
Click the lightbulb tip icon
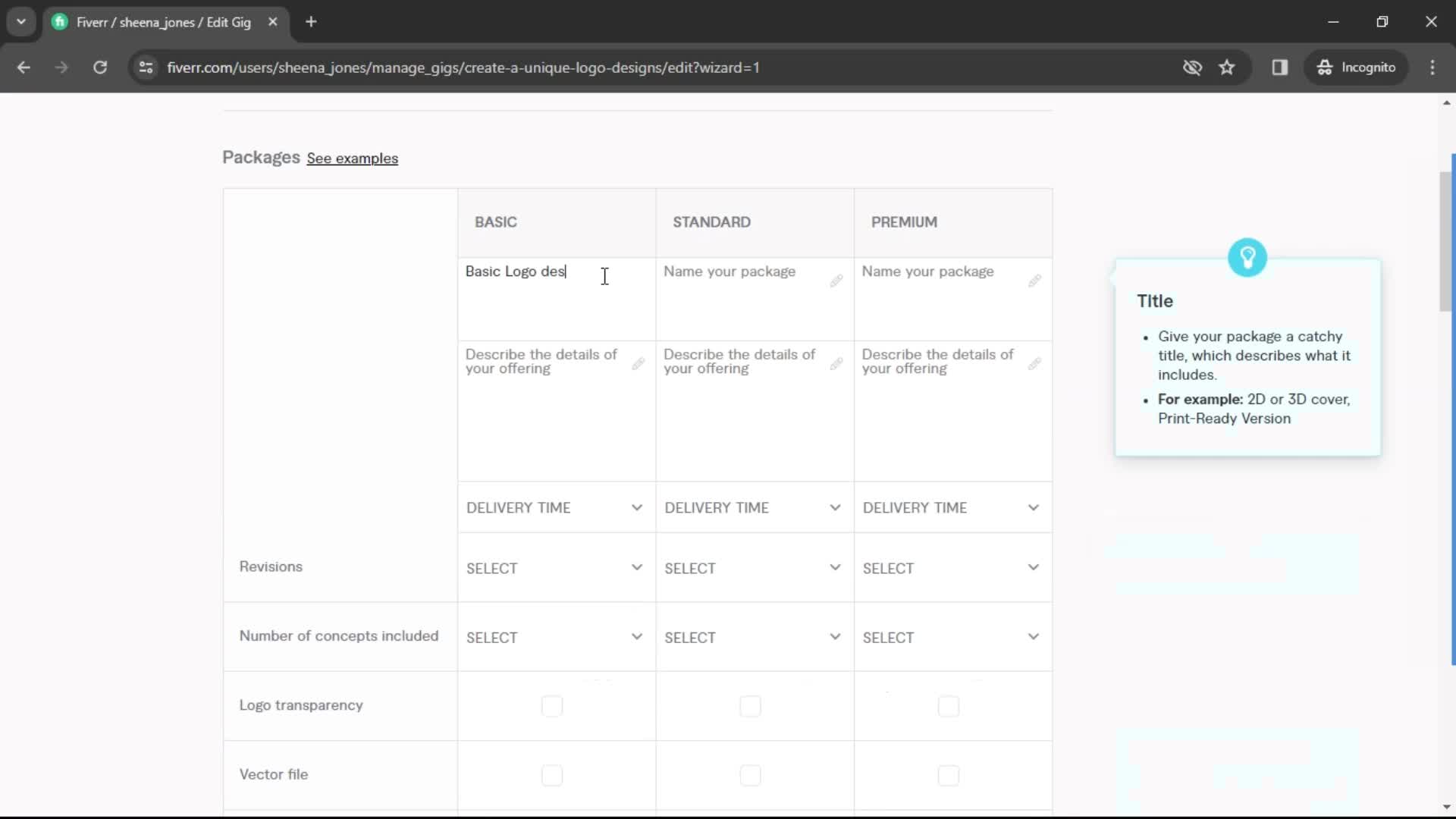click(1247, 258)
